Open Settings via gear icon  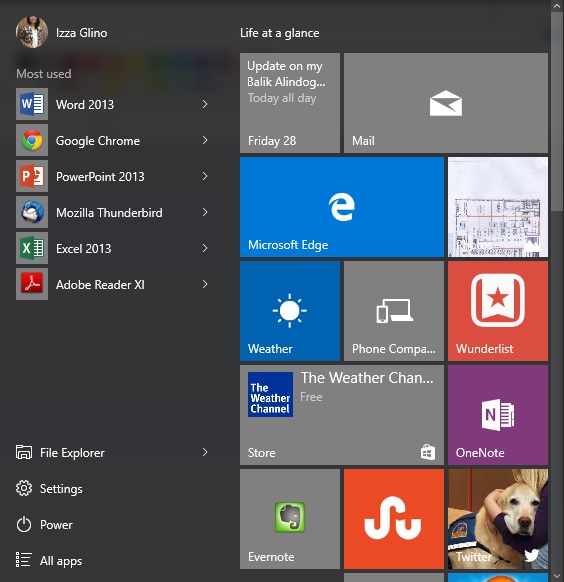tap(24, 488)
